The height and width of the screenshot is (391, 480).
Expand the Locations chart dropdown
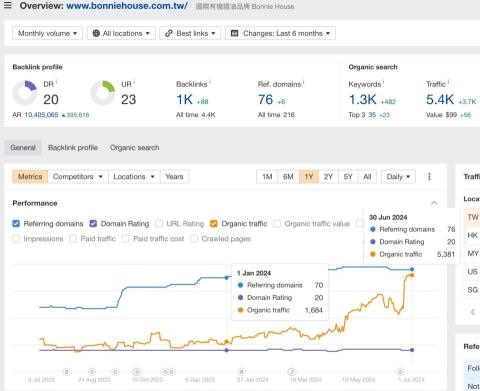(134, 177)
